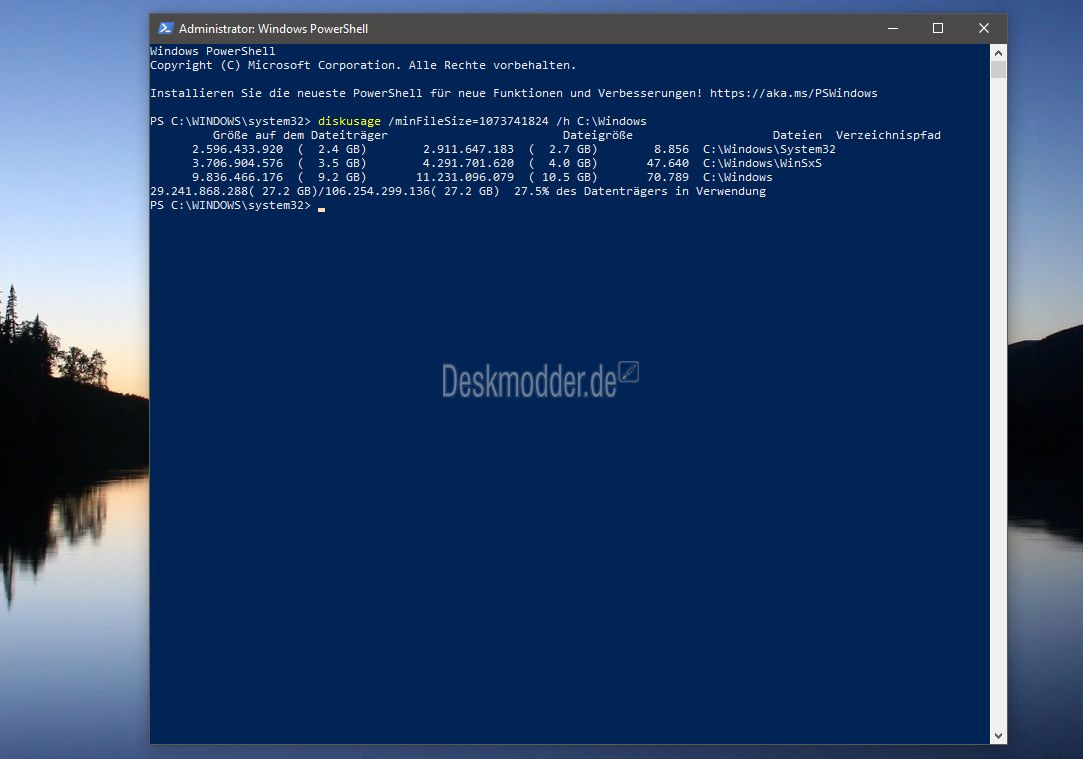Click the file count '47.640'
The image size is (1083, 759).
(x=668, y=164)
